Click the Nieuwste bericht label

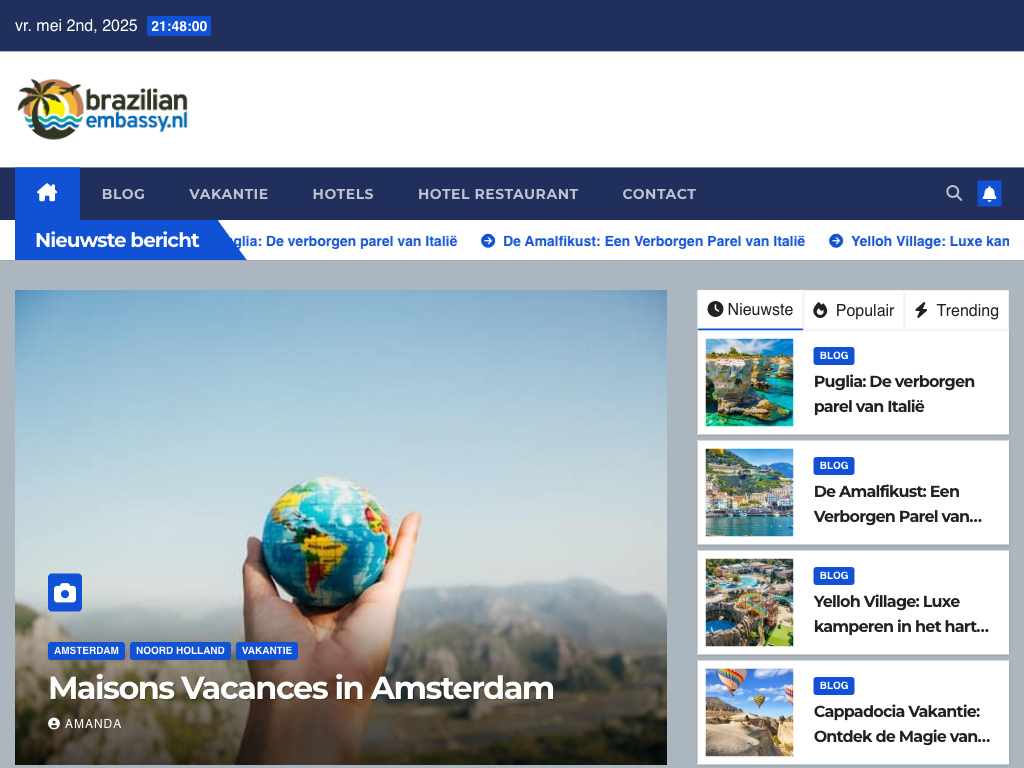coord(117,240)
